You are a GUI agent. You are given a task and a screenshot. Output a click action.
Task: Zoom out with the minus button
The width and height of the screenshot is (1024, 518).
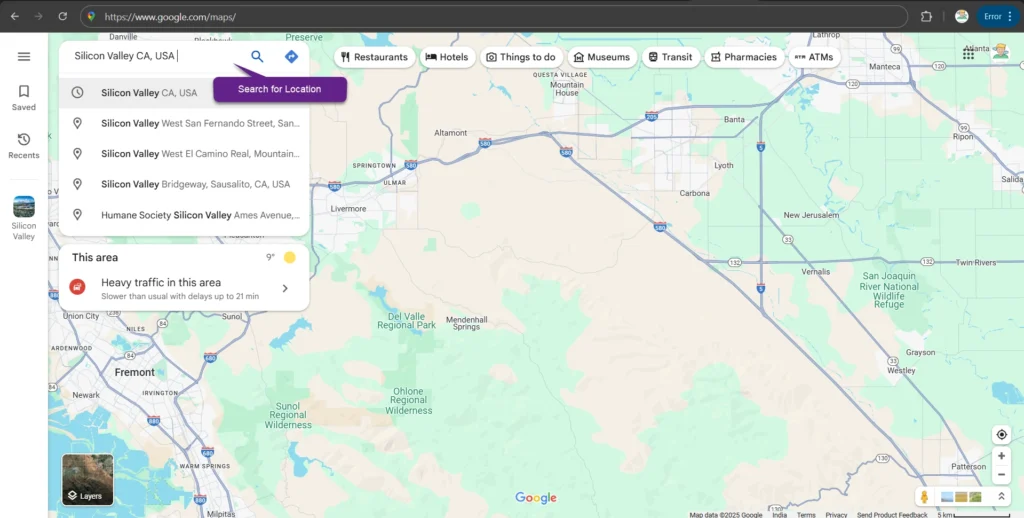click(1001, 475)
